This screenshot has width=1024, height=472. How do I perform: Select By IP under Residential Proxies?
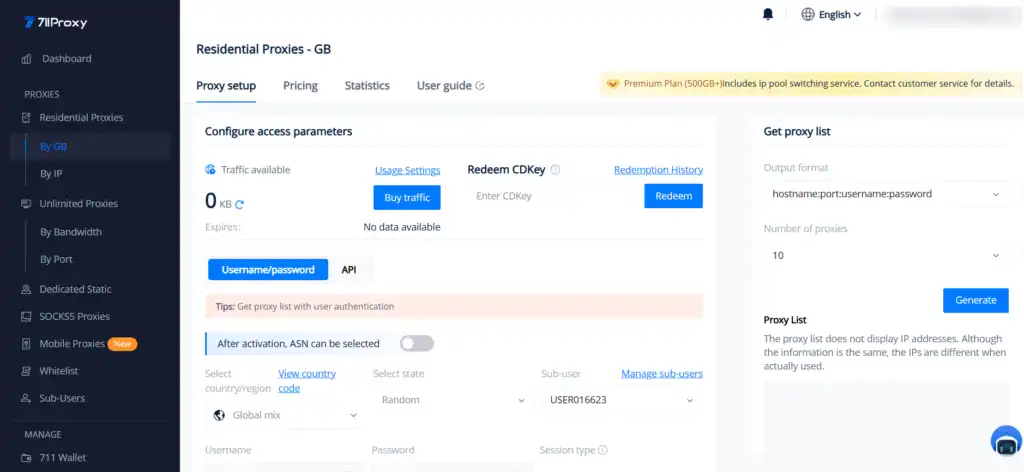pyautogui.click(x=51, y=174)
